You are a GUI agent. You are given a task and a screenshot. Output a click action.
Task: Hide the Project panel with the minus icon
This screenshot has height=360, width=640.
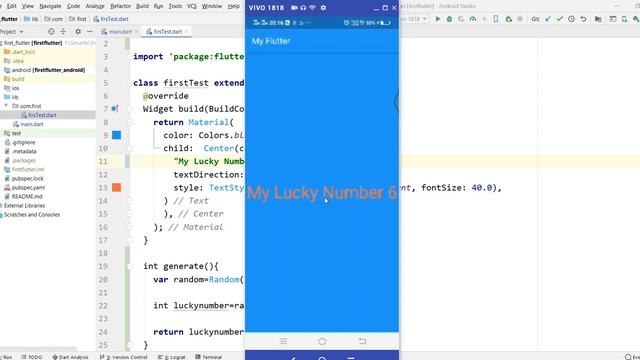tap(90, 31)
